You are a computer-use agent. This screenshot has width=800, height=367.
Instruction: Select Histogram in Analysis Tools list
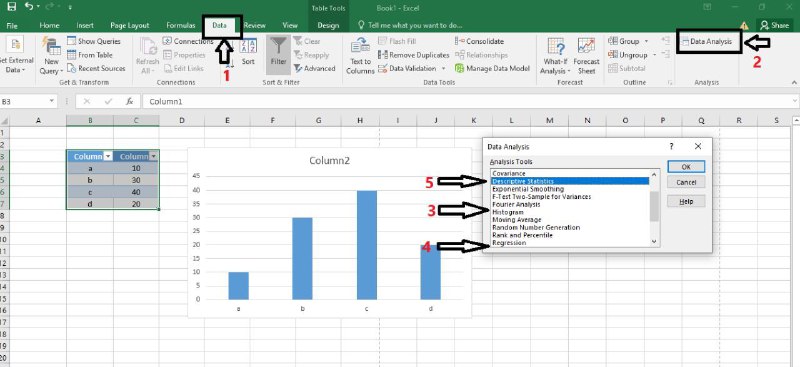pyautogui.click(x=570, y=212)
